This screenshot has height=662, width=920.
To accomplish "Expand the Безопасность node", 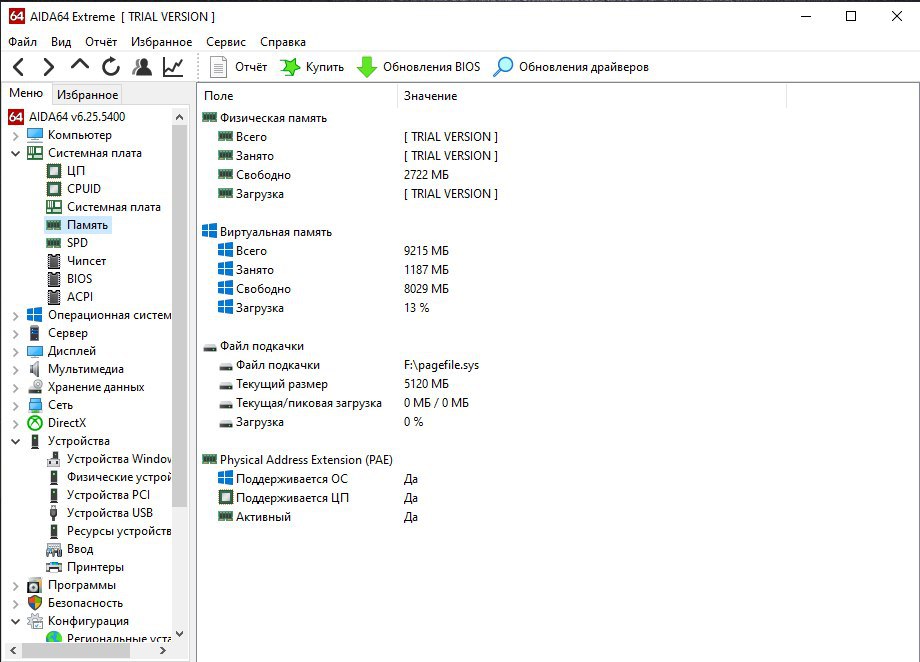I will coord(15,604).
